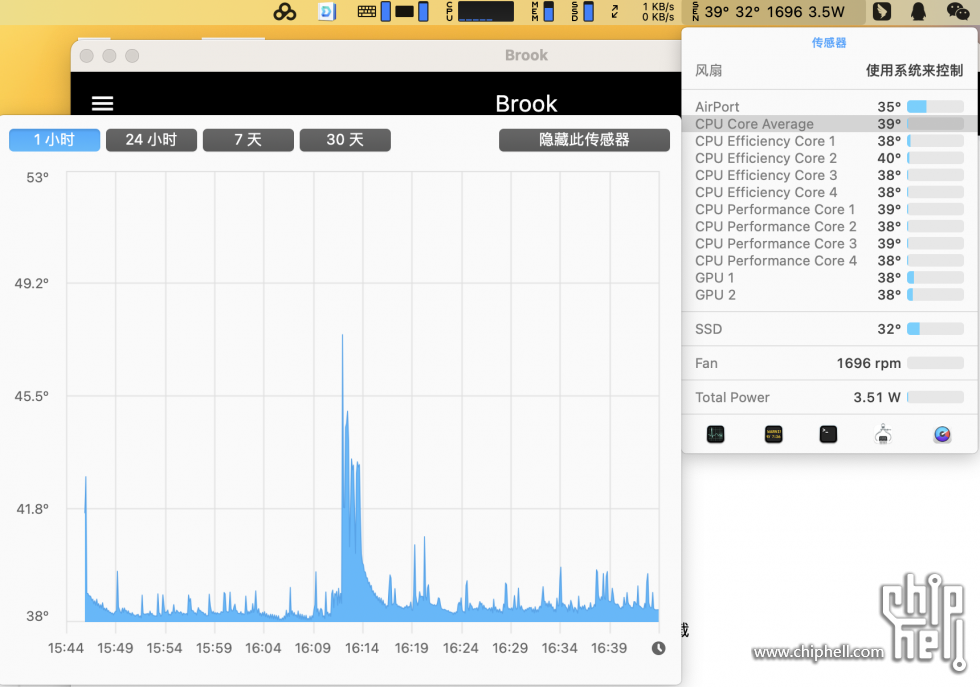Open the 风扇 fan control row
This screenshot has height=687, width=980.
pos(829,70)
